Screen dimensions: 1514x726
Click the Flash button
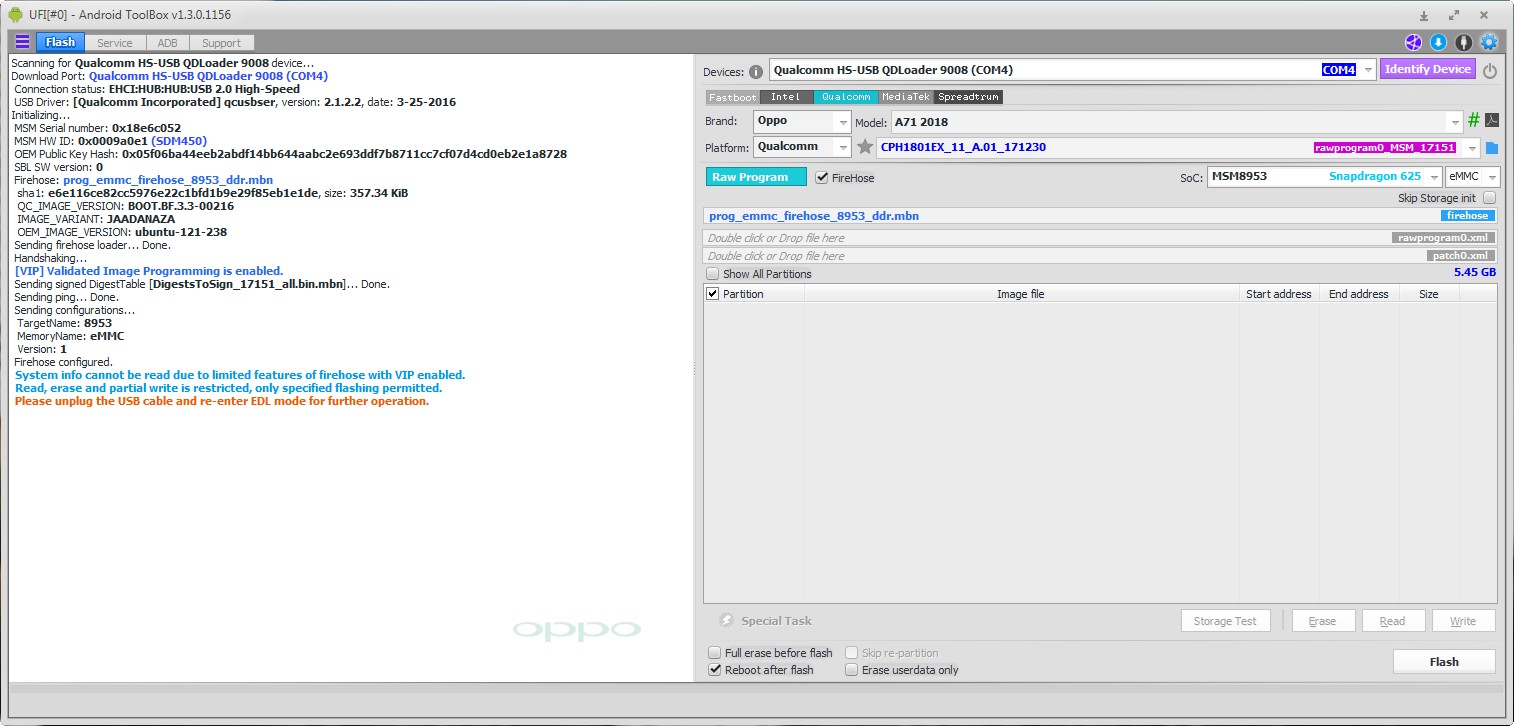point(1444,661)
